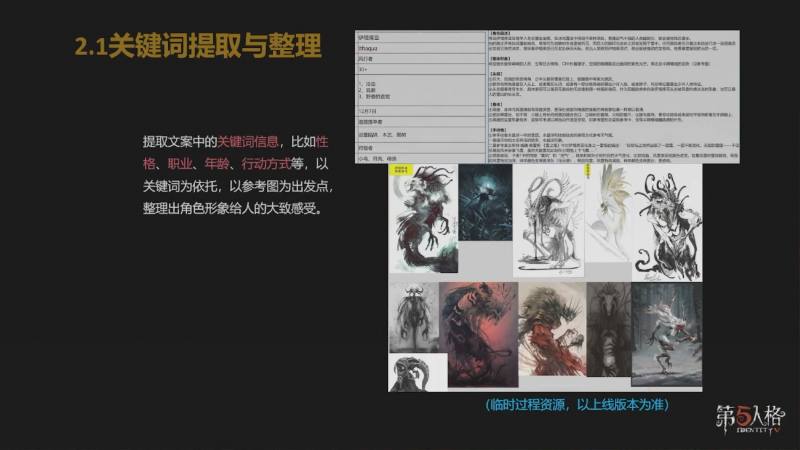Open the red-cloaked furry monster artwork
The height and width of the screenshot is (450, 800).
[553, 330]
